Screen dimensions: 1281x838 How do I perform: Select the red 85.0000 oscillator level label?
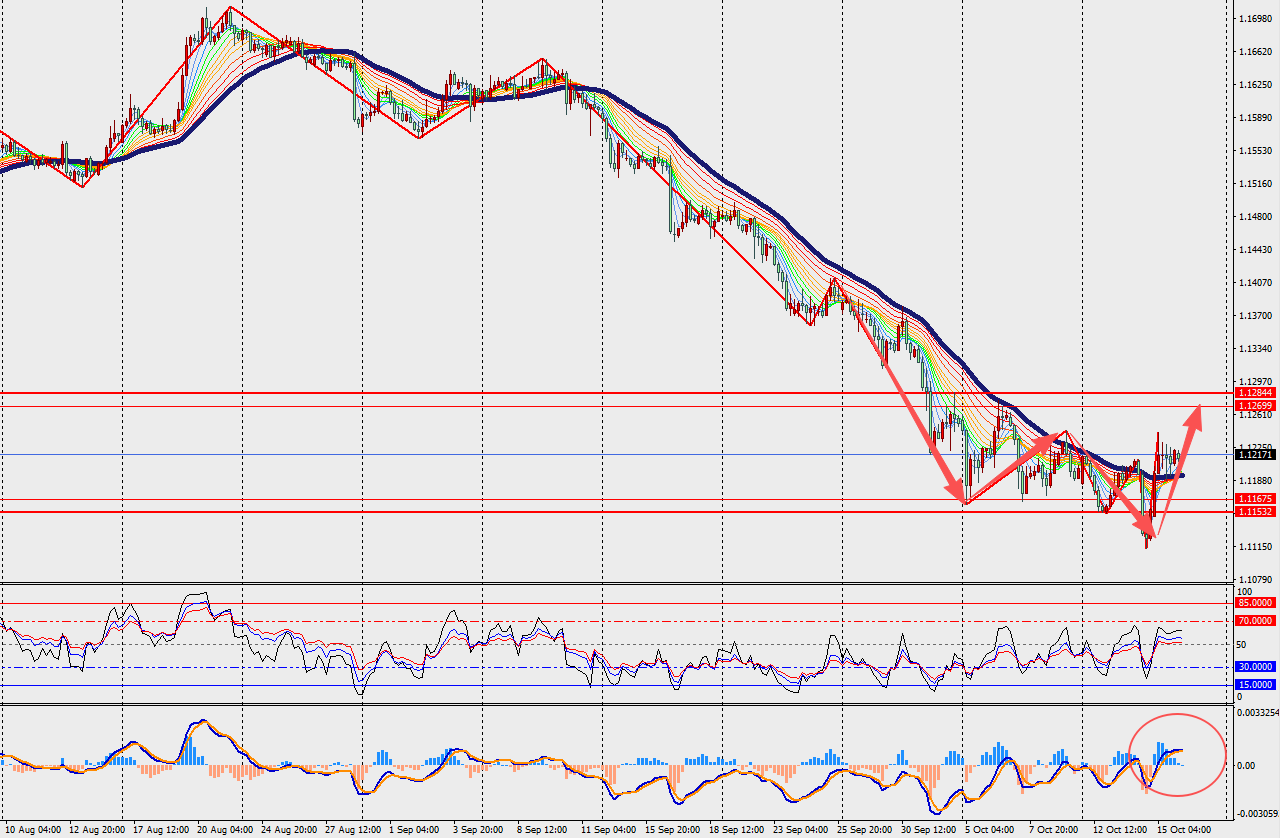point(1255,603)
